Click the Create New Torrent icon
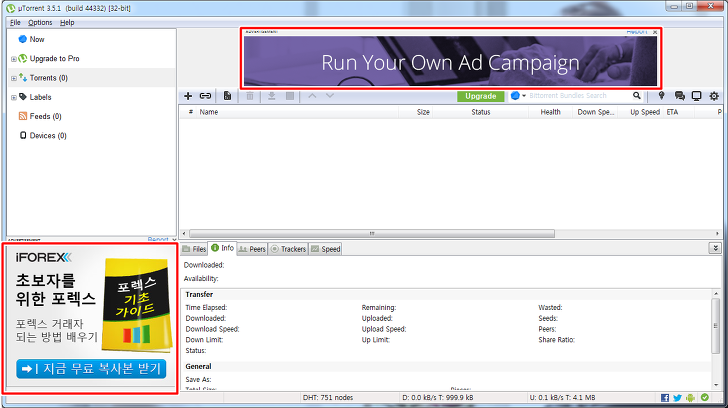The width and height of the screenshot is (728, 408). pos(228,96)
